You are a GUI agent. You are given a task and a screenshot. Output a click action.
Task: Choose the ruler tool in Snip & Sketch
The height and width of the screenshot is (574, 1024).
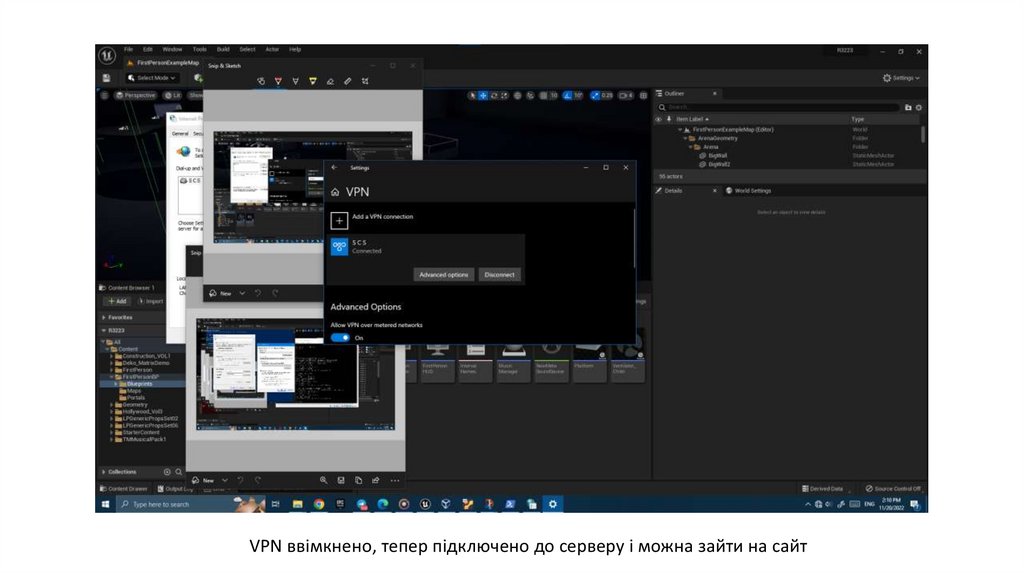click(x=348, y=81)
